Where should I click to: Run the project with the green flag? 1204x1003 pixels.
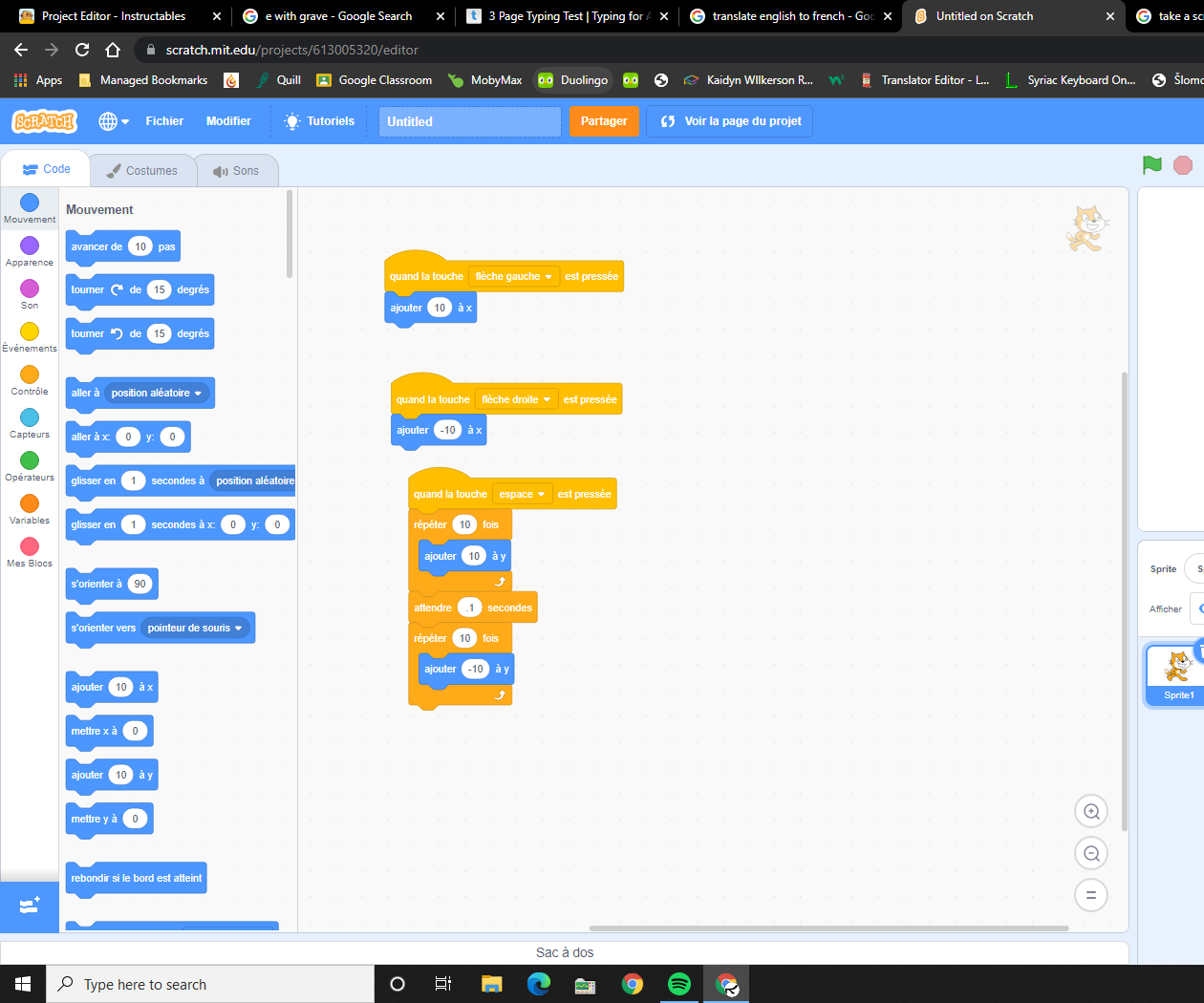[1151, 165]
